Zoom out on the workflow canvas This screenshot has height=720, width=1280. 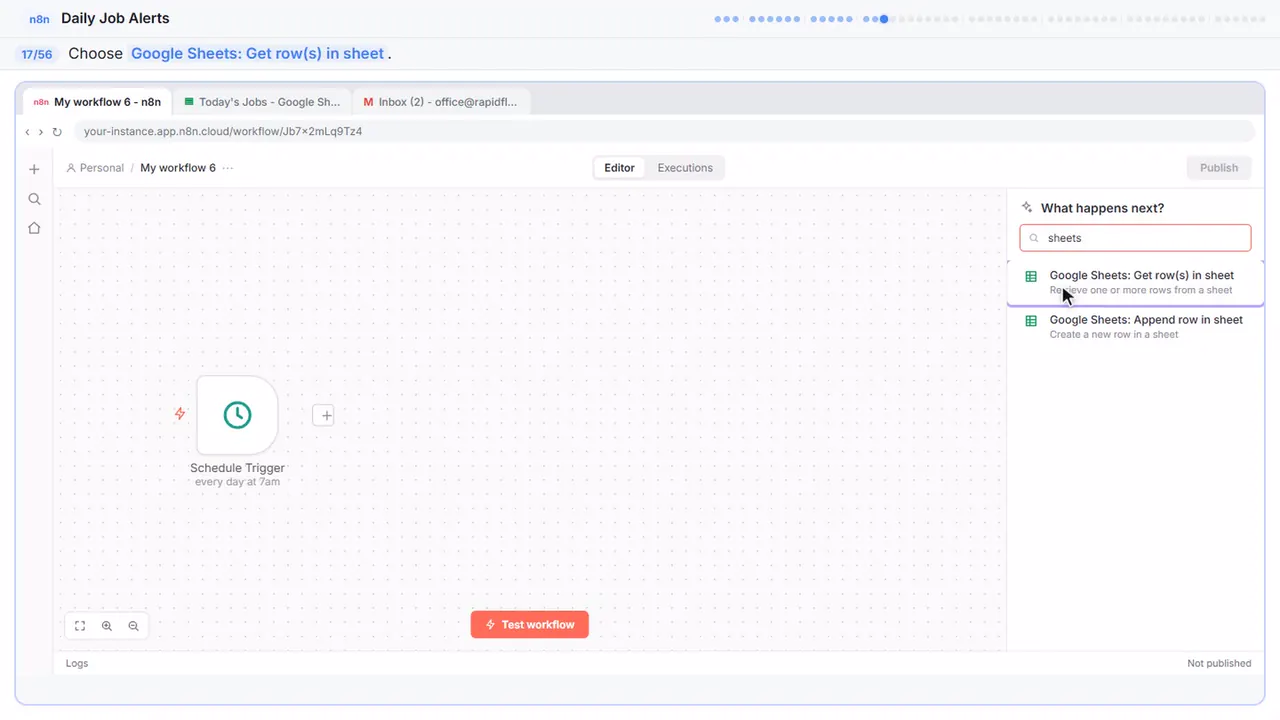[133, 626]
